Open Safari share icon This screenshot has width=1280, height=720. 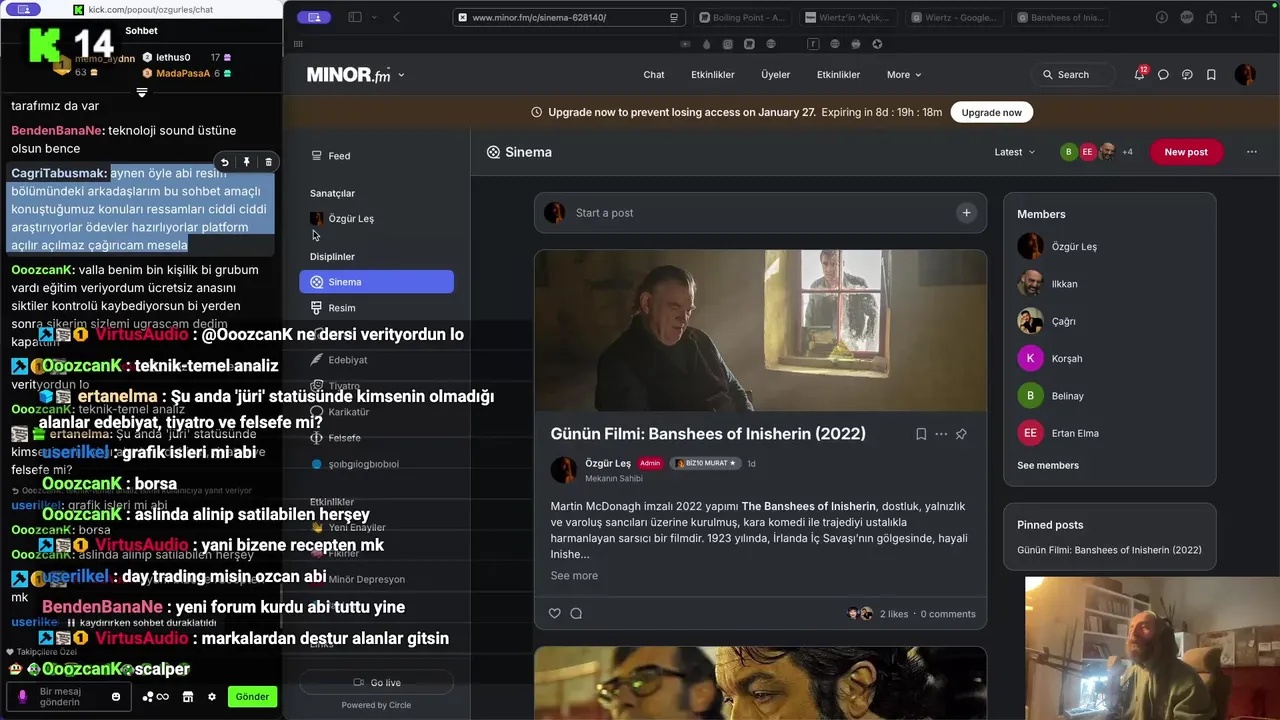[x=1211, y=17]
